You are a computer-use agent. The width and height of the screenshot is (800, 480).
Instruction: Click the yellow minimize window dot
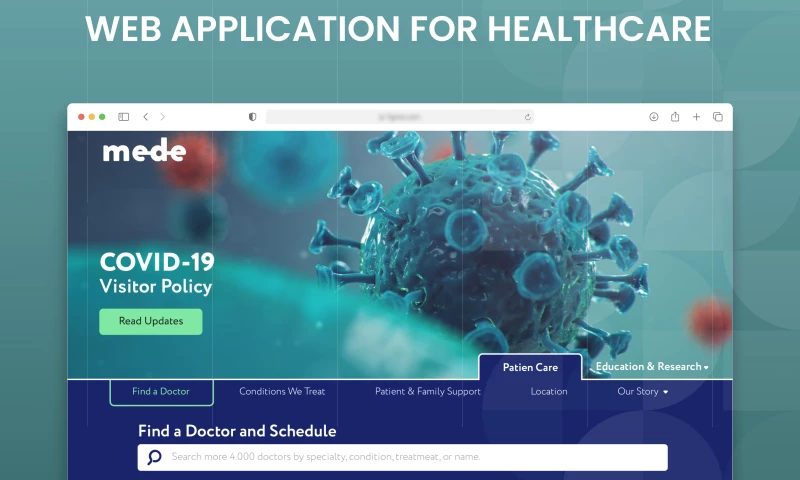point(92,117)
